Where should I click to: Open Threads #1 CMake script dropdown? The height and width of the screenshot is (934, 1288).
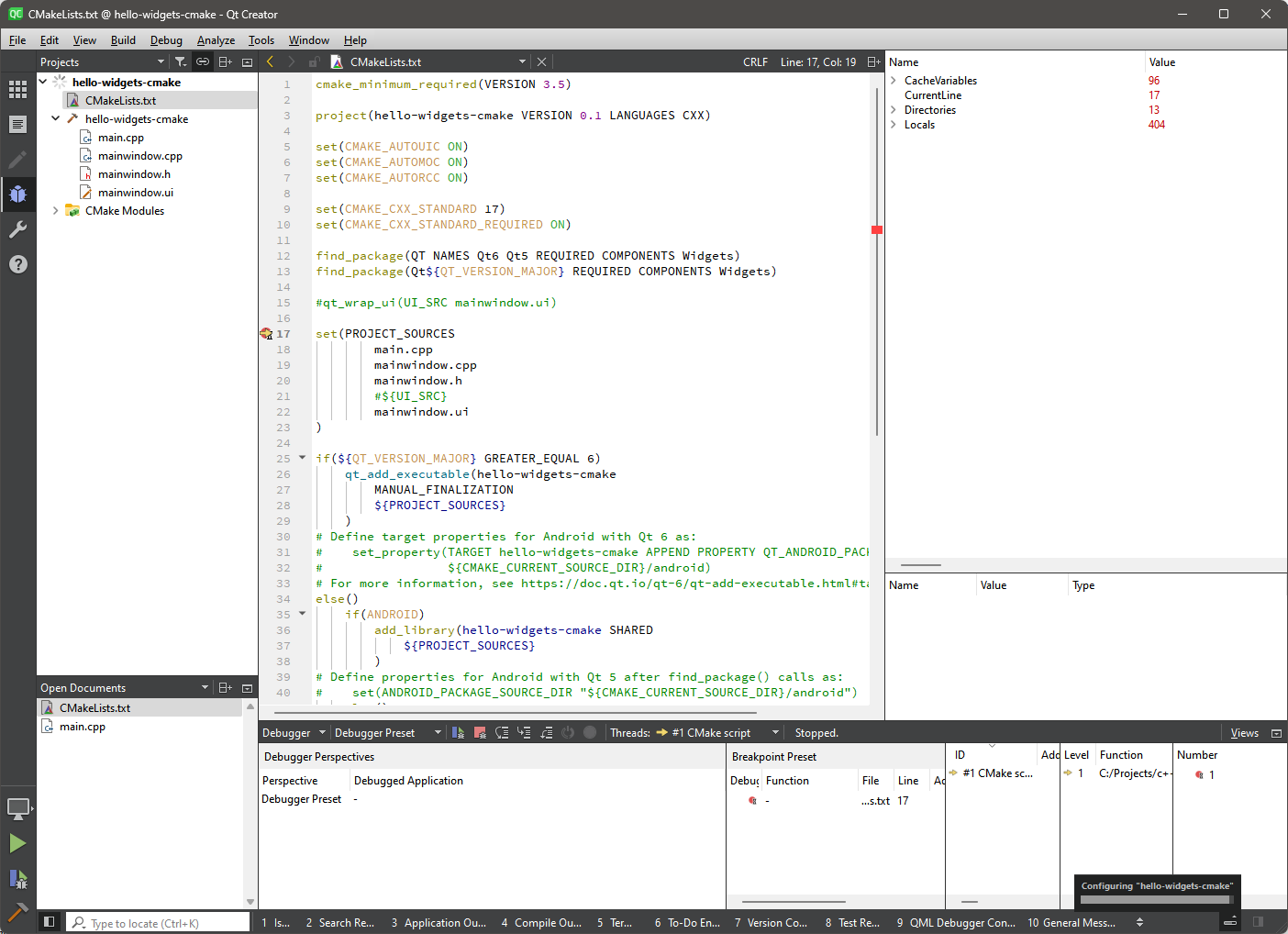click(718, 732)
